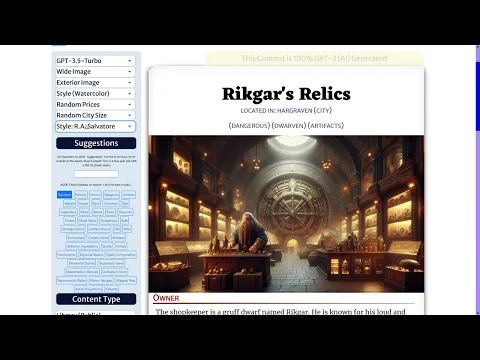Image resolution: width=480 pixels, height=360 pixels.
Task: Select the Epic tag
Action: click(125, 203)
